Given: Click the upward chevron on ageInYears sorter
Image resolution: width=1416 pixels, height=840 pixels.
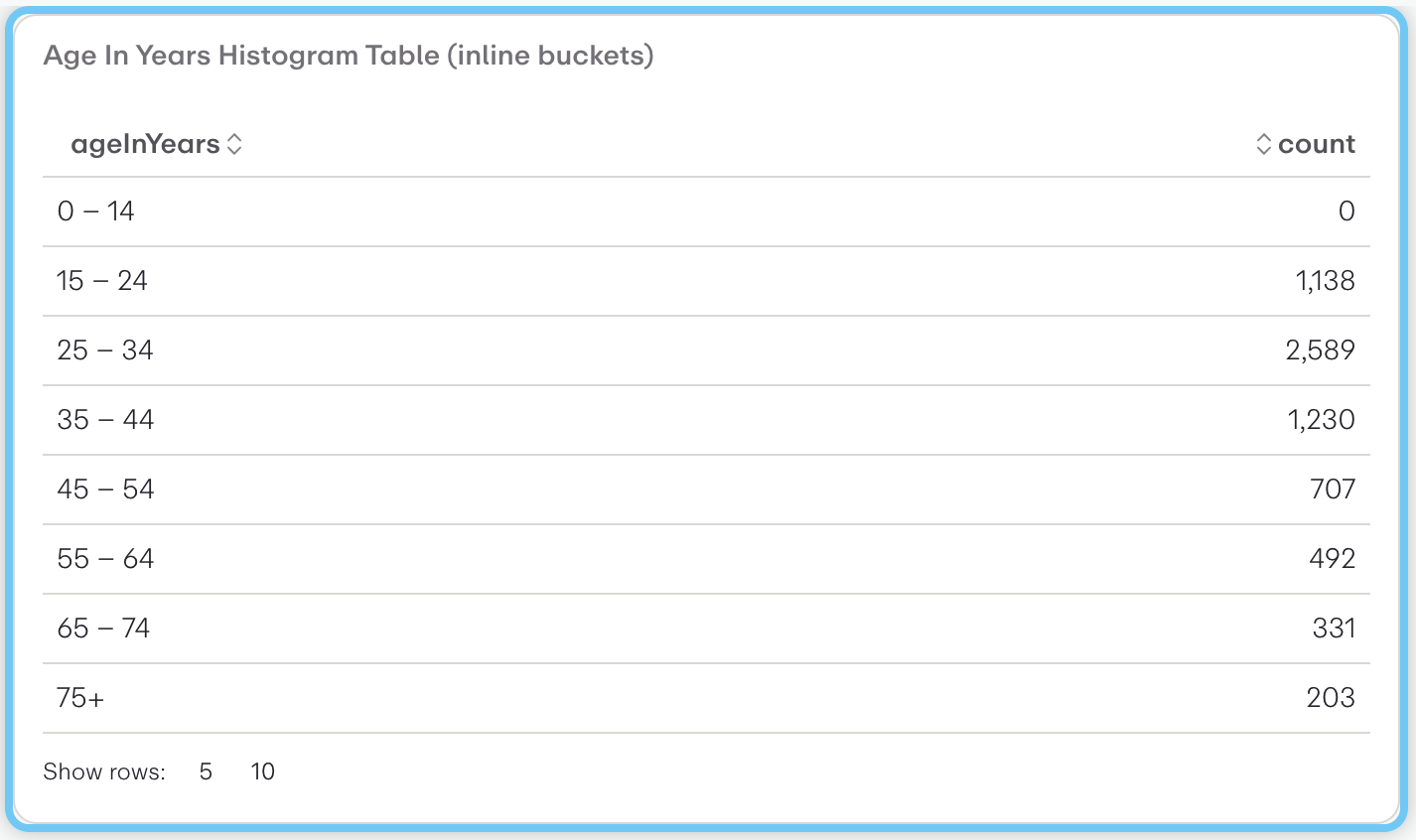Looking at the screenshot, I should 234,138.
